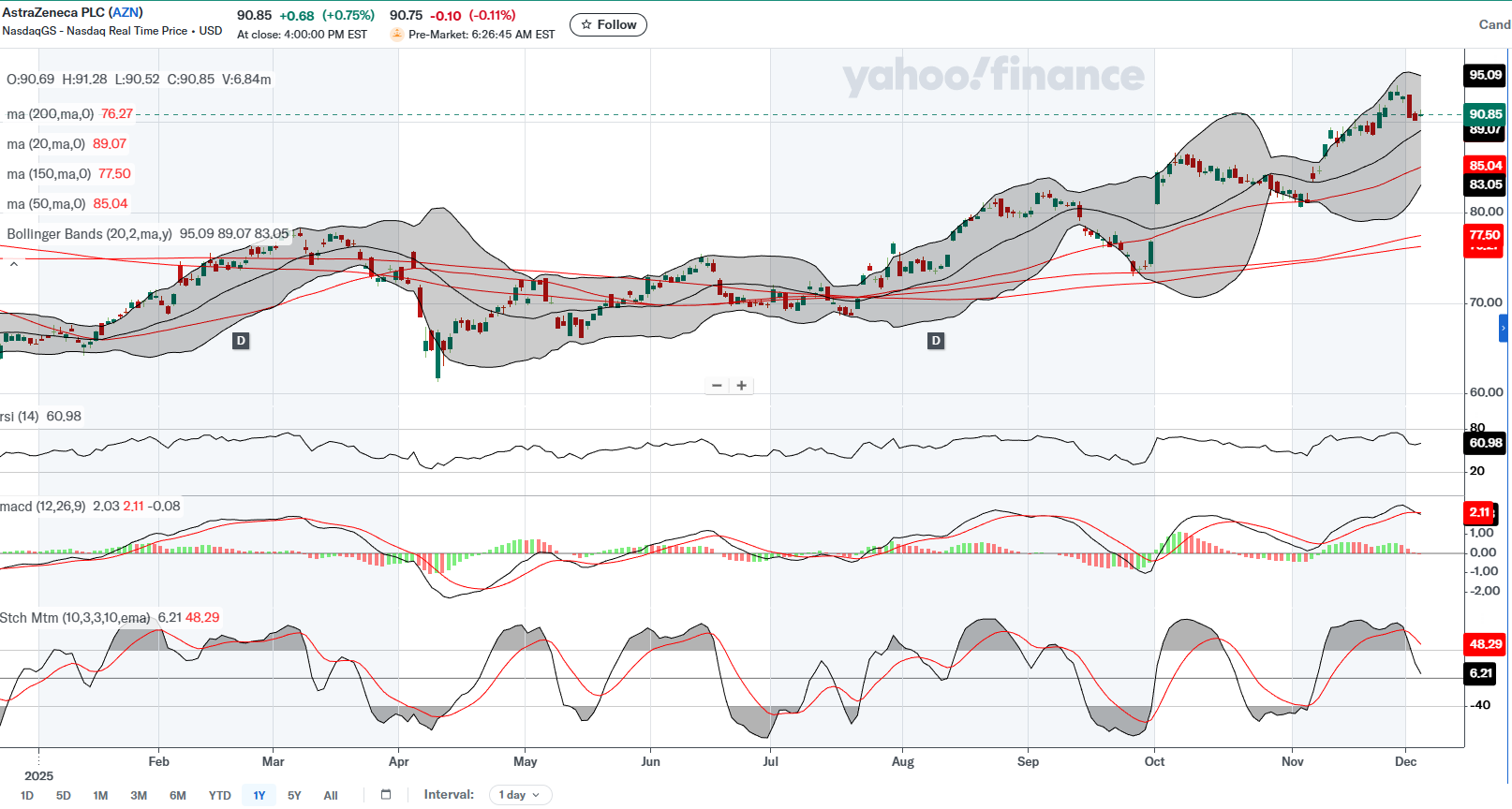Open the 1 day interval dropdown
The width and height of the screenshot is (1512, 809).
coord(520,795)
